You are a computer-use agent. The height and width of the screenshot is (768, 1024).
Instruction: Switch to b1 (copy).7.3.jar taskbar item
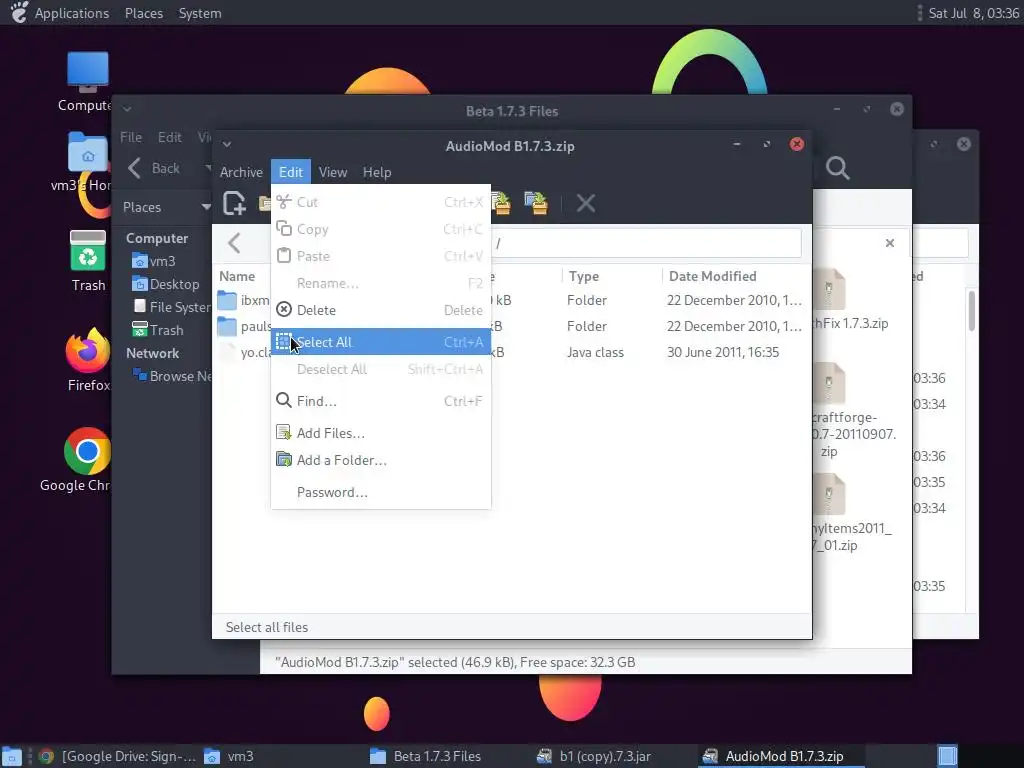(594, 756)
